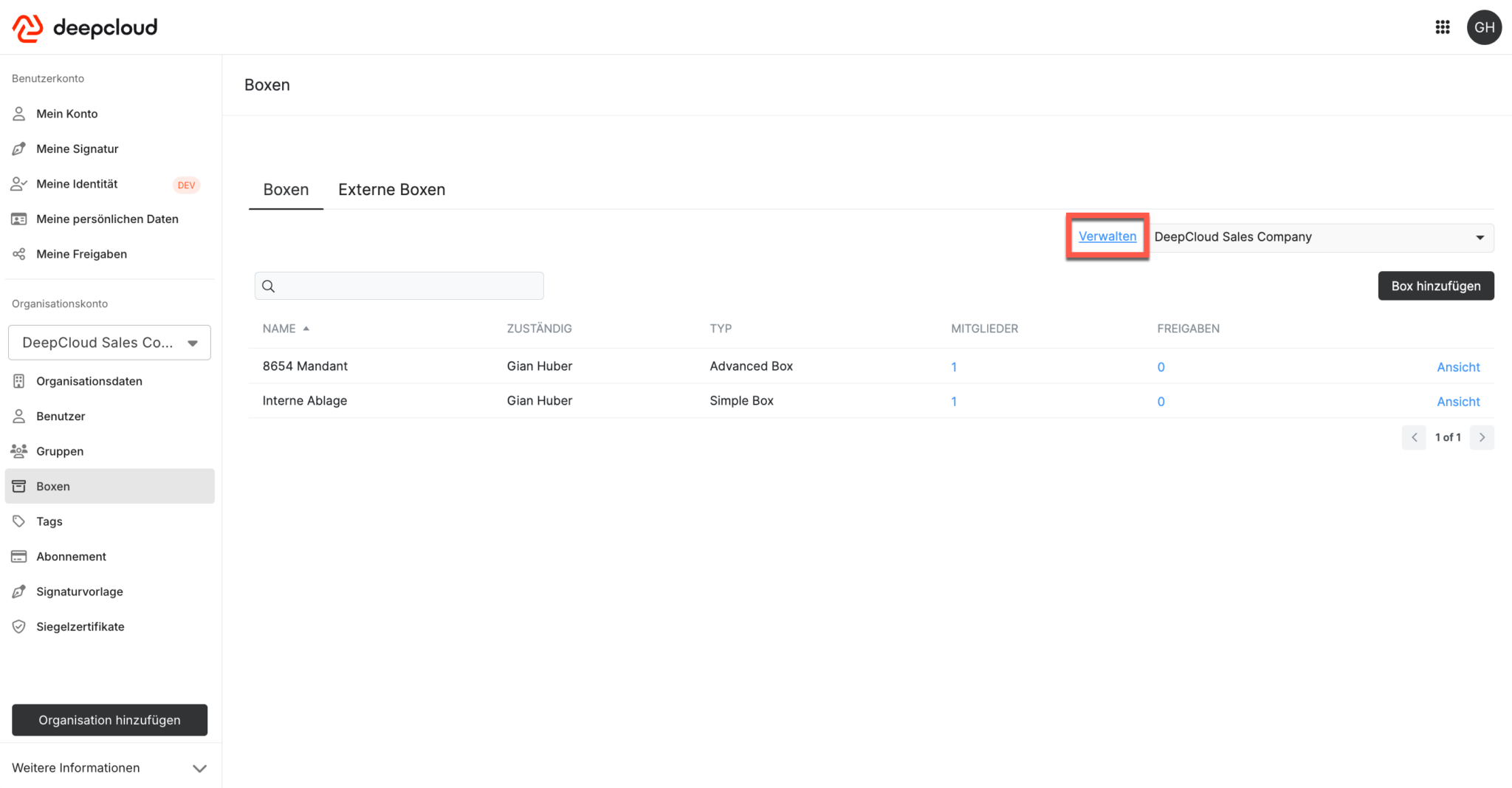Open the apps grid icon top right
Screen dimensions: 1512x788
pos(1443,27)
